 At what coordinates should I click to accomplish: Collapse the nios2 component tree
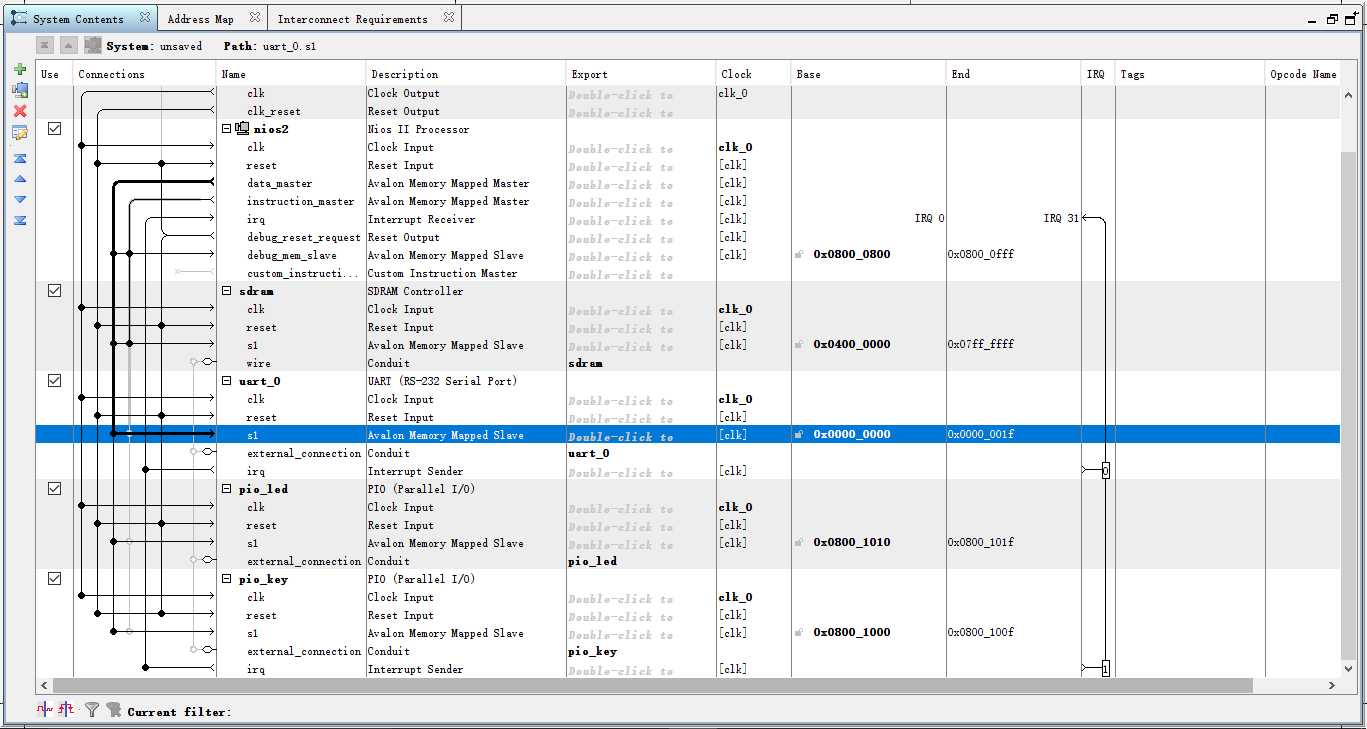click(x=227, y=129)
